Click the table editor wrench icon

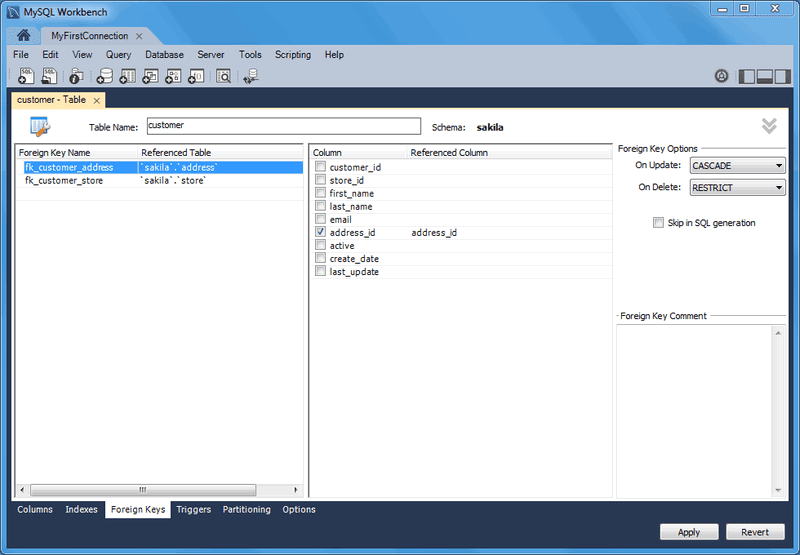point(40,127)
